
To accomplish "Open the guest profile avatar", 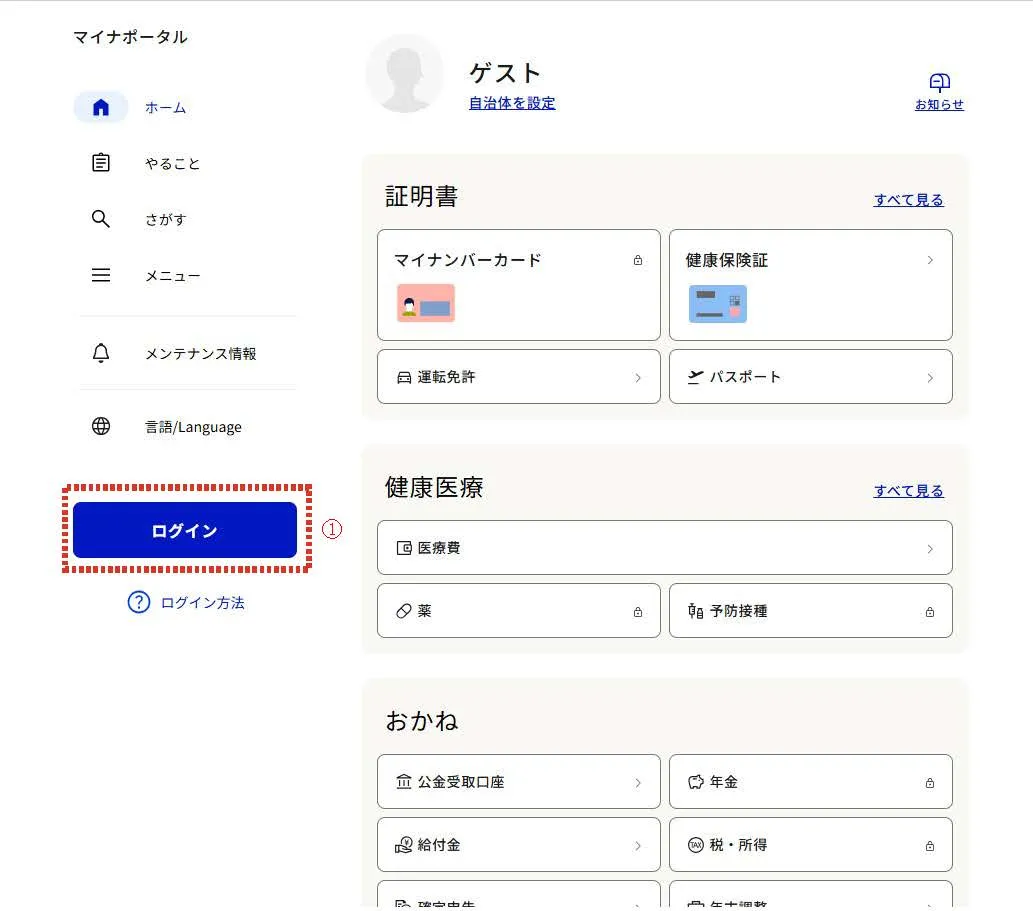I will tap(404, 73).
